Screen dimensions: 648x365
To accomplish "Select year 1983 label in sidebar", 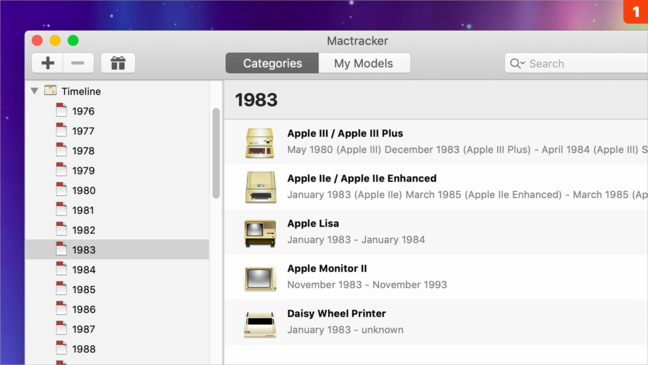I will tap(84, 250).
